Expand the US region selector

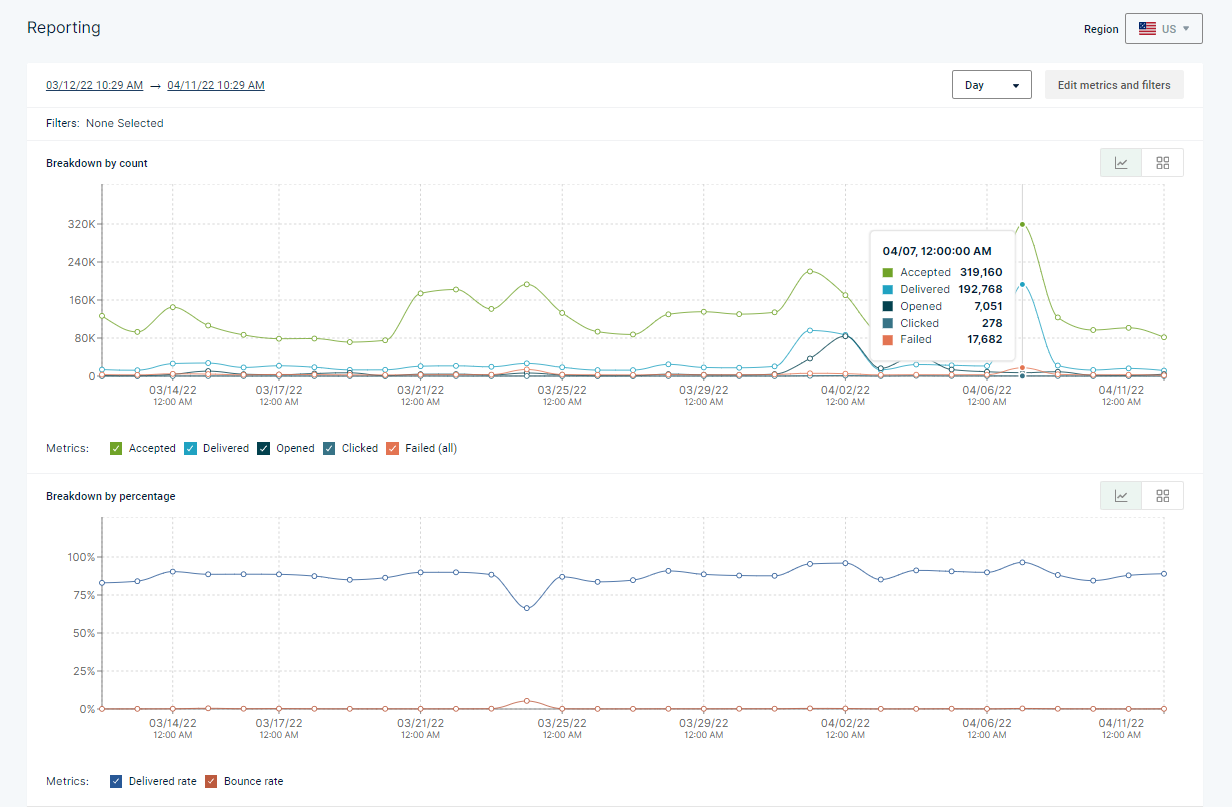pos(1163,29)
